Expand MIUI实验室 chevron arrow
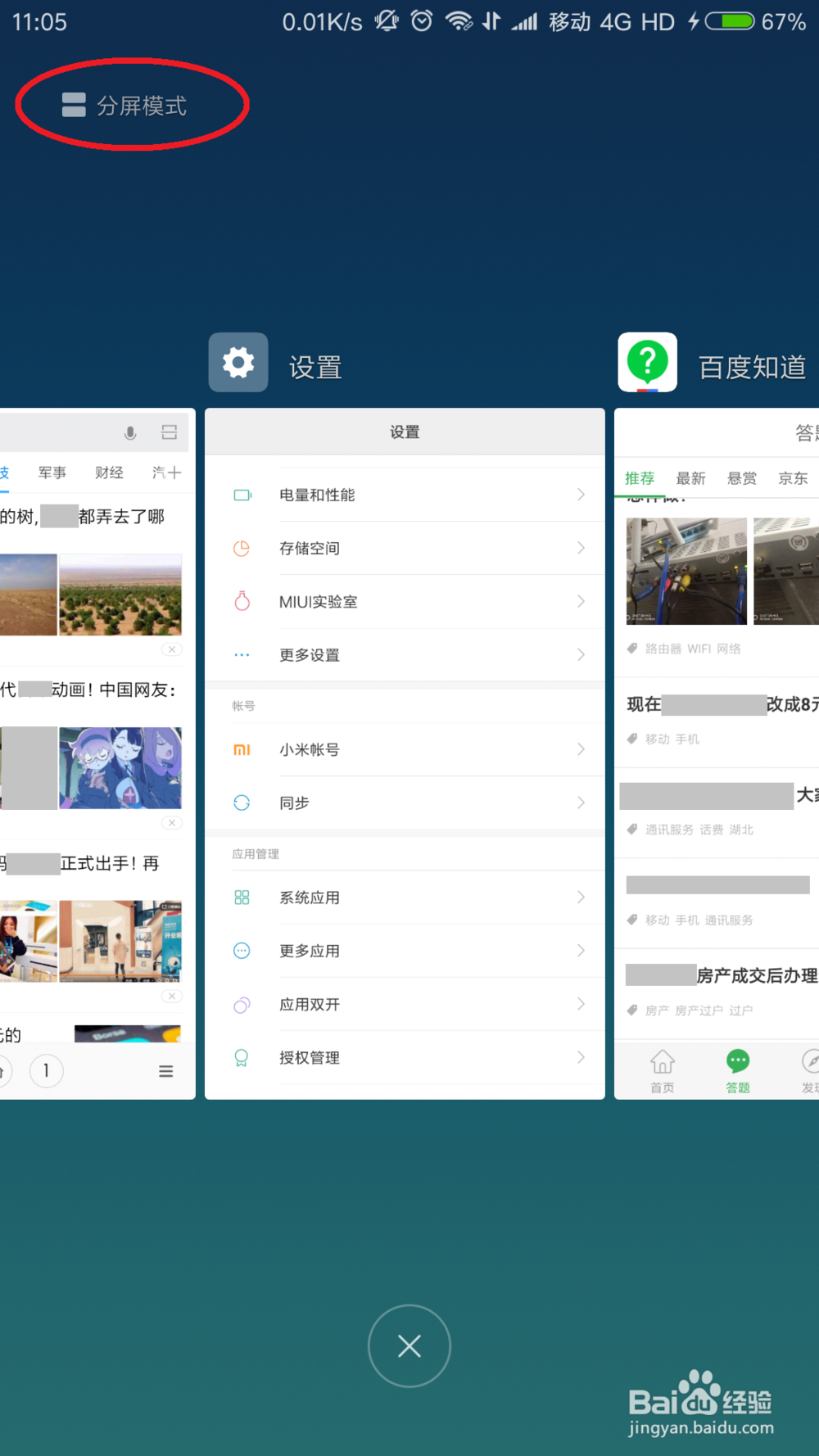Screen dimensions: 819x1456 coord(581,601)
